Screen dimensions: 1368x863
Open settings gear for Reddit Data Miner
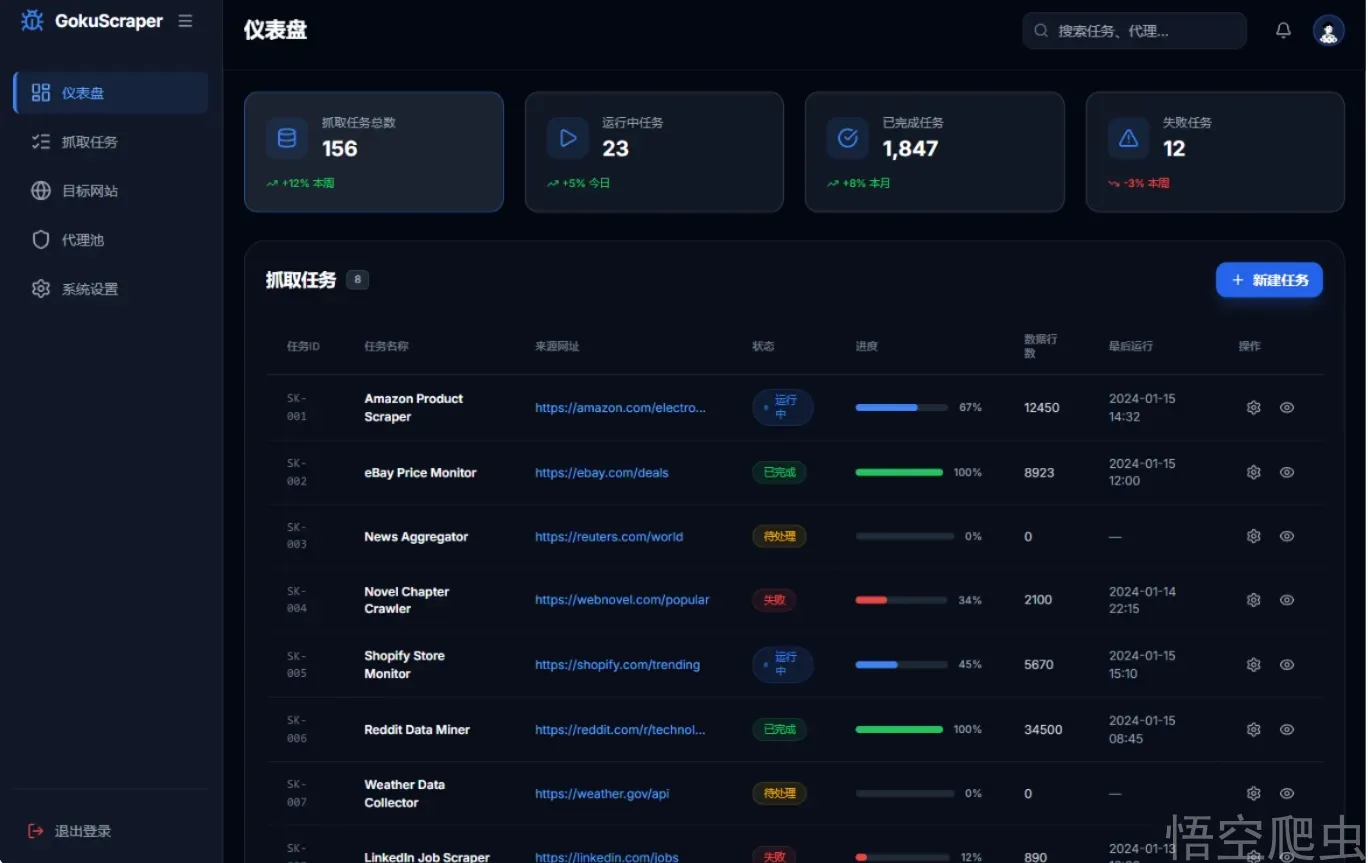1253,730
